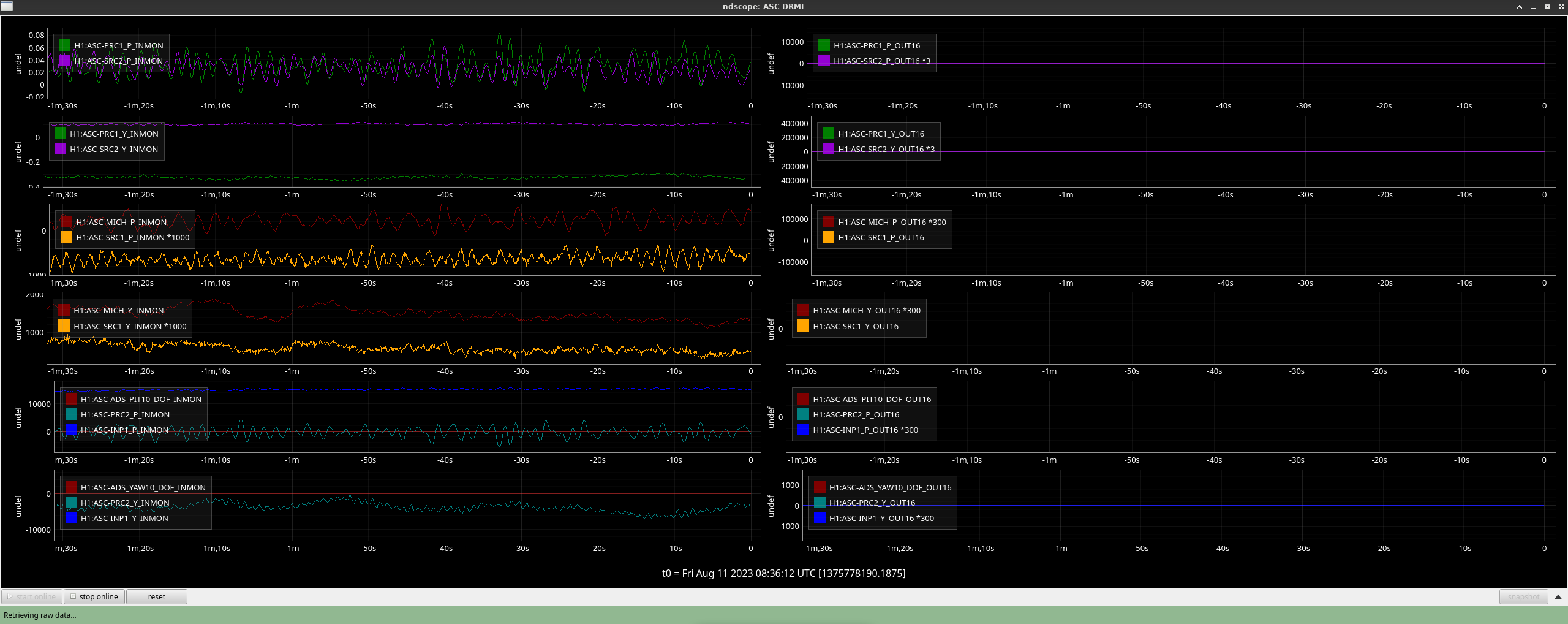Click the teal H1:ASC-PRC2_P_INMON legend icon
Screen dimensions: 1568x624
pyautogui.click(x=71, y=414)
